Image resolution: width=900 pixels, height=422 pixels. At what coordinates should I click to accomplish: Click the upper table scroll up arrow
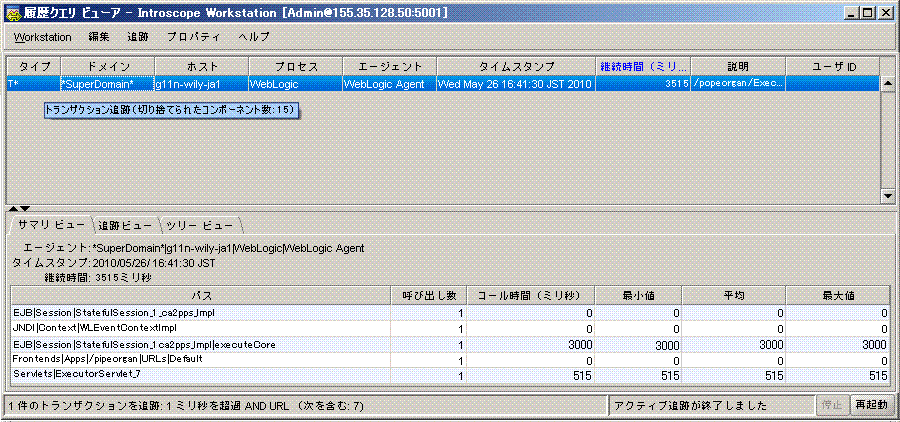point(887,84)
